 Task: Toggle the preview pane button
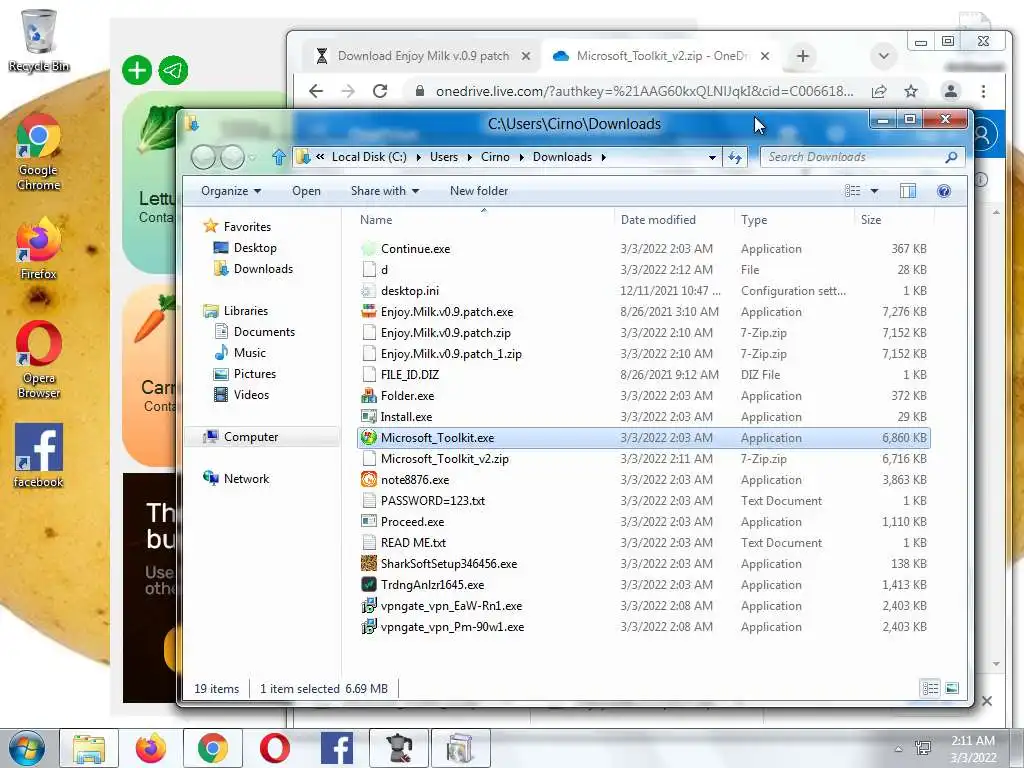coord(908,191)
